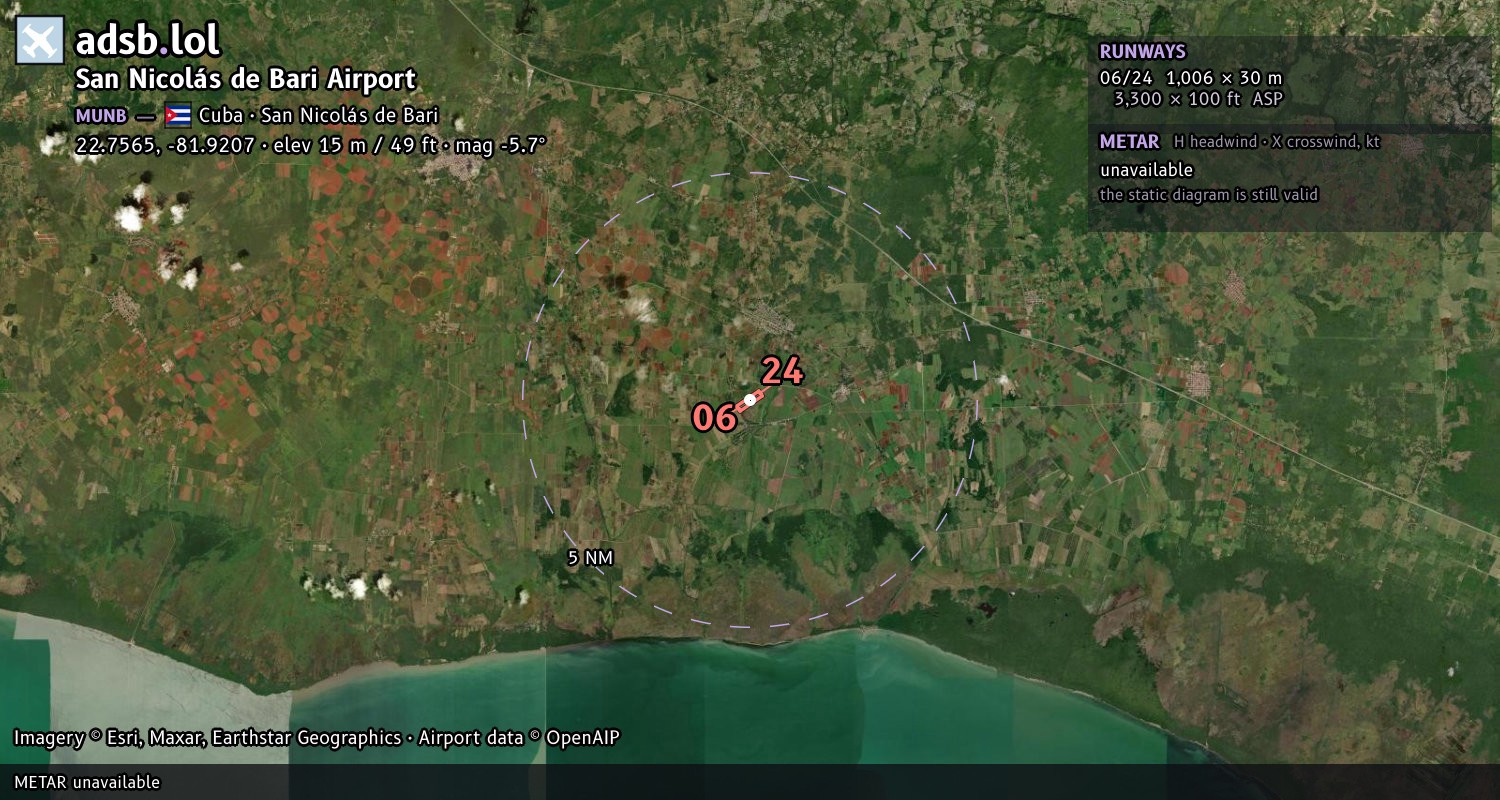Click the 5 NM range ring label

590,558
